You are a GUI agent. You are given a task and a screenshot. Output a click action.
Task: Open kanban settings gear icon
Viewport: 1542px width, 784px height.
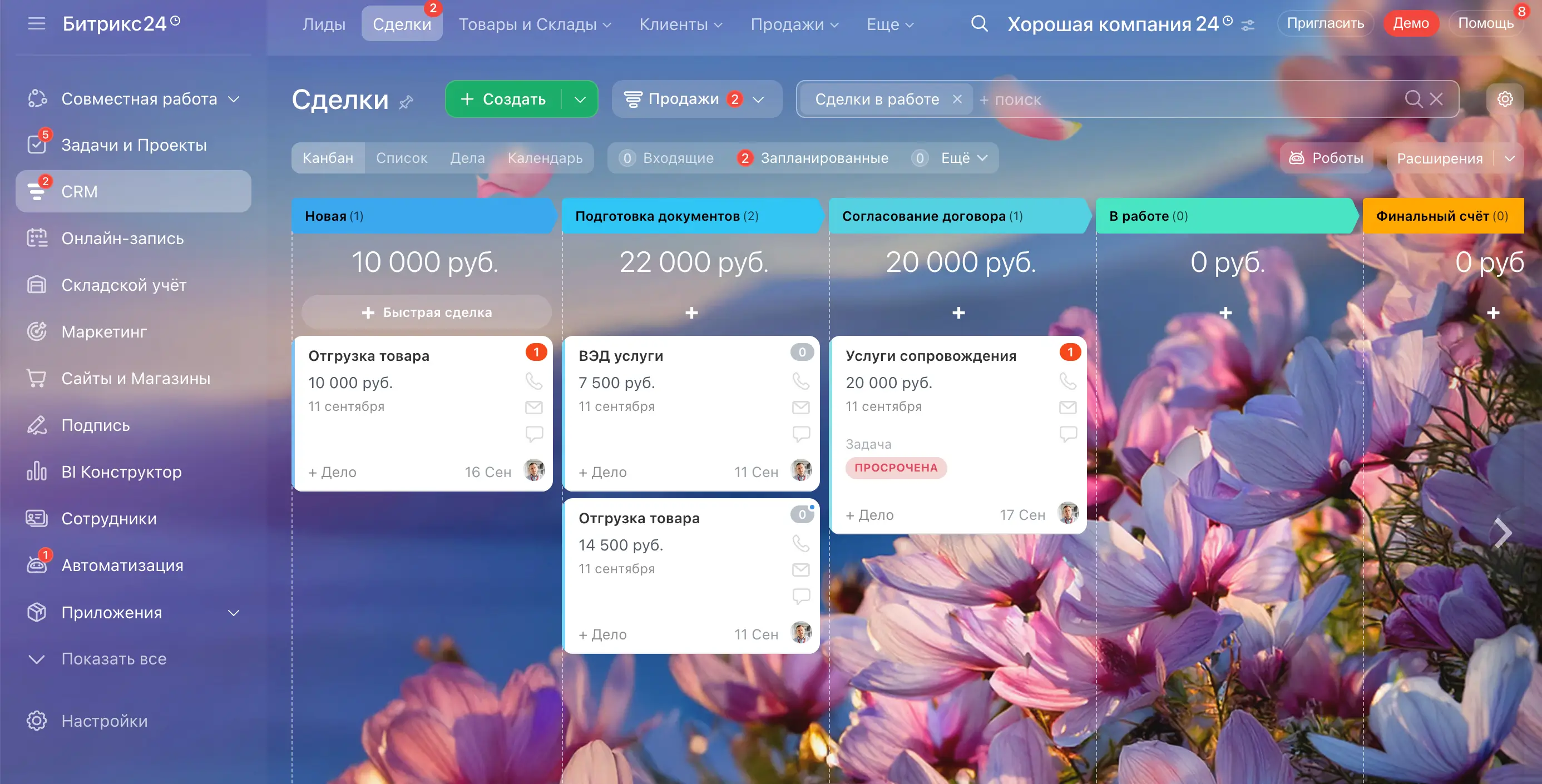click(x=1504, y=99)
